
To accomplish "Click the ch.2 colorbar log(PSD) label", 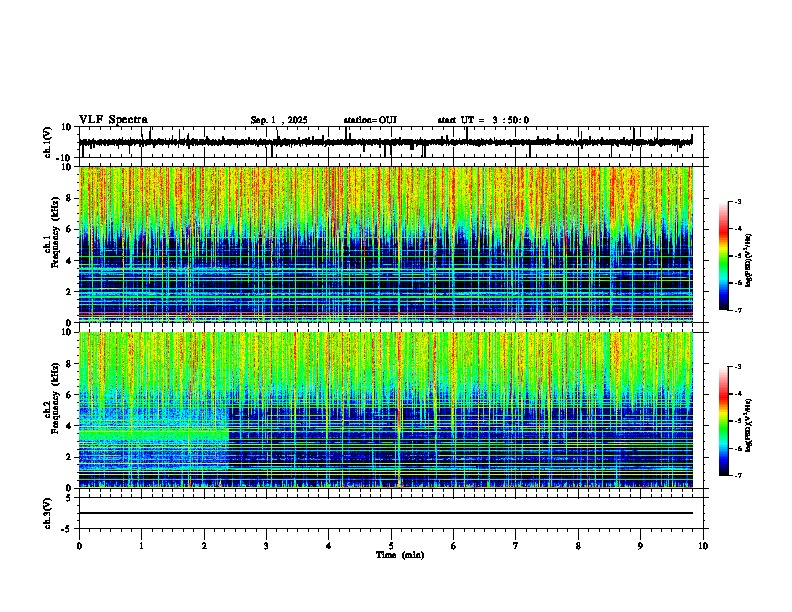I will tap(749, 425).
